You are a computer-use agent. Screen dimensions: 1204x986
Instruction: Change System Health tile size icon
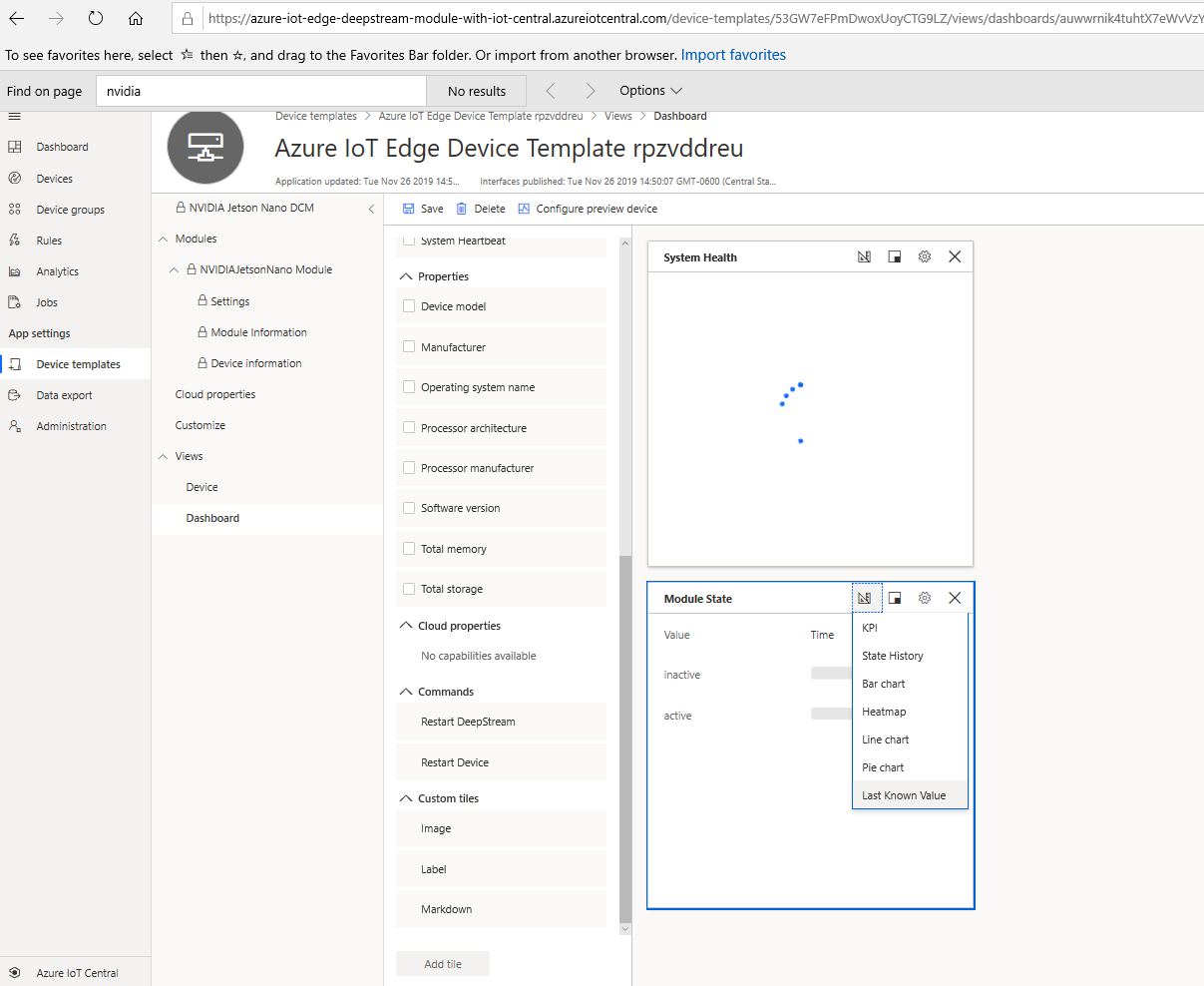895,256
